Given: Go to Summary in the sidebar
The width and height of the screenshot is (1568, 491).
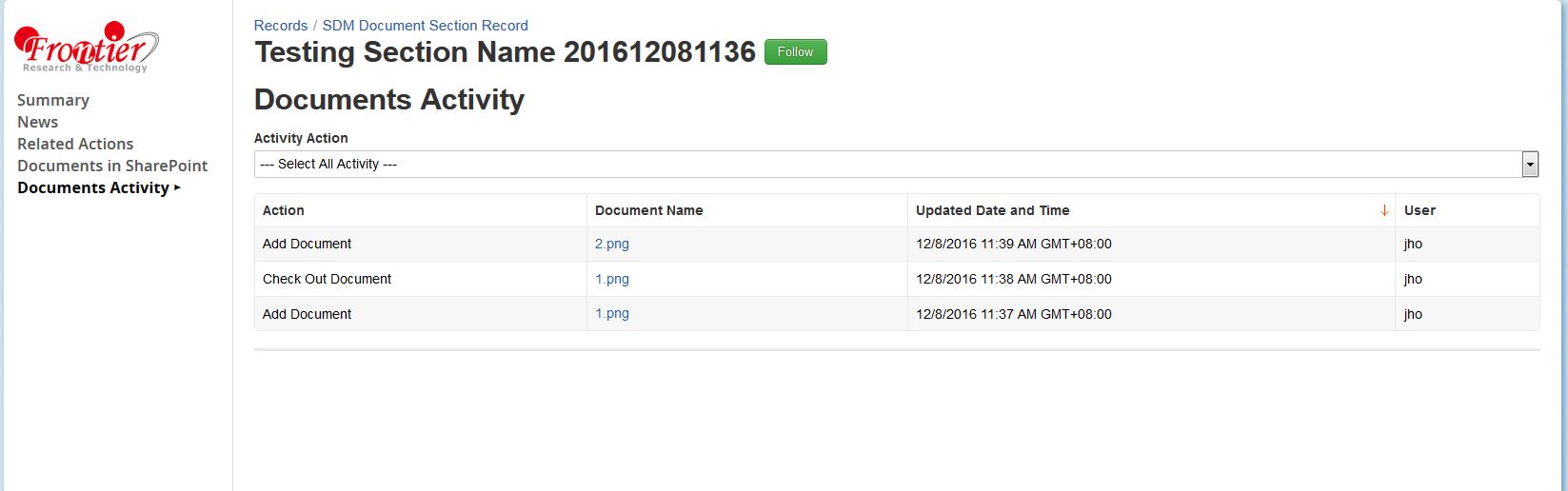Looking at the screenshot, I should click(53, 100).
